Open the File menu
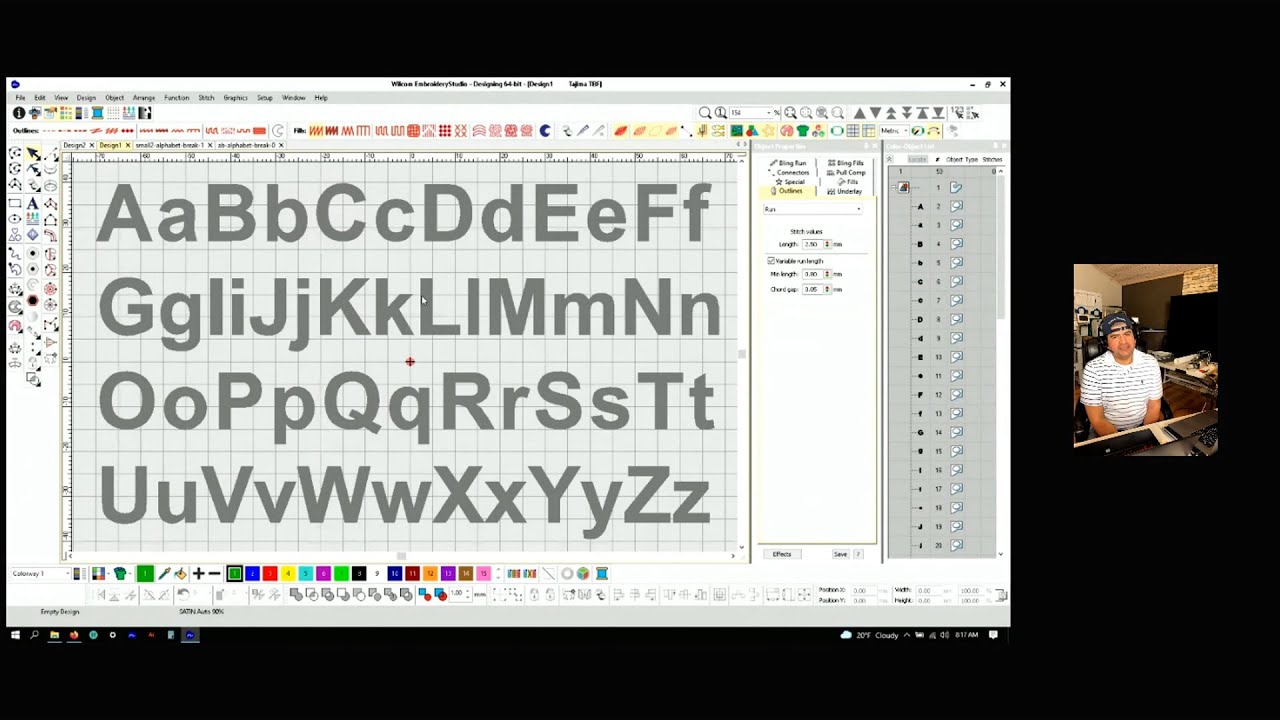This screenshot has width=1280, height=720. 20,97
